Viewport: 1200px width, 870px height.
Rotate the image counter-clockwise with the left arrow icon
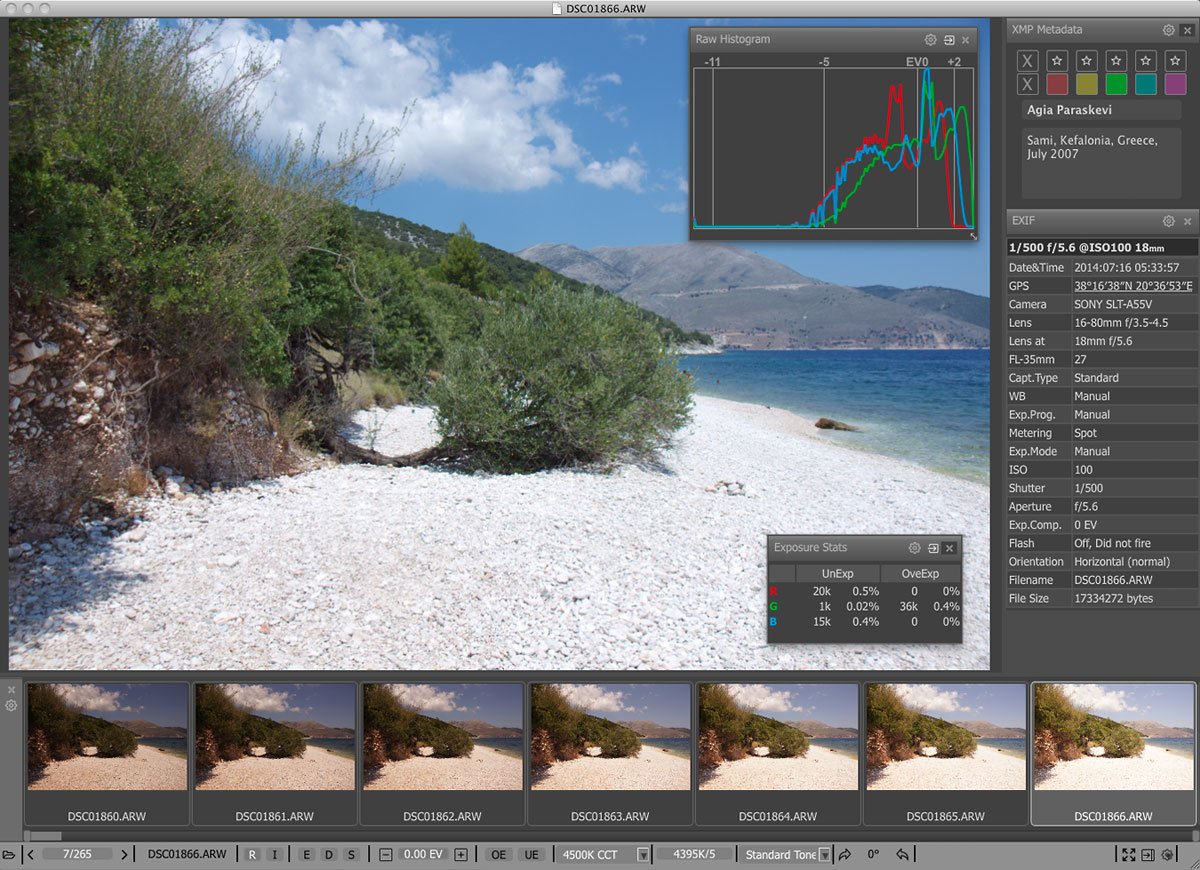coord(902,855)
